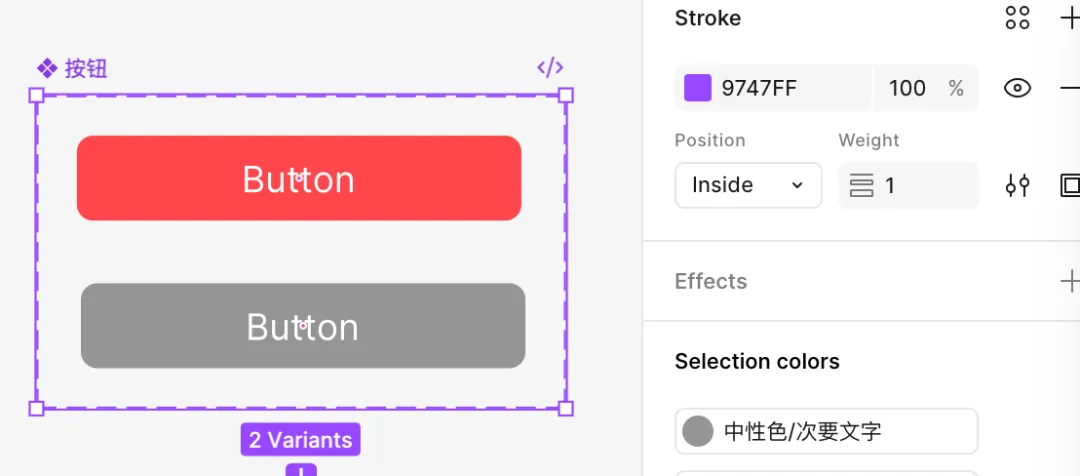Click individual strokes per side icon
The height and width of the screenshot is (476, 1080).
[x=1069, y=185]
